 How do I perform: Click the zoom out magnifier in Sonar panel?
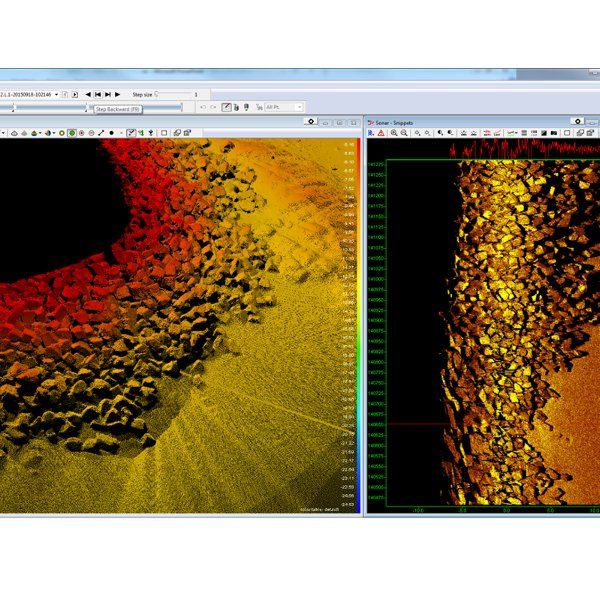404,133
